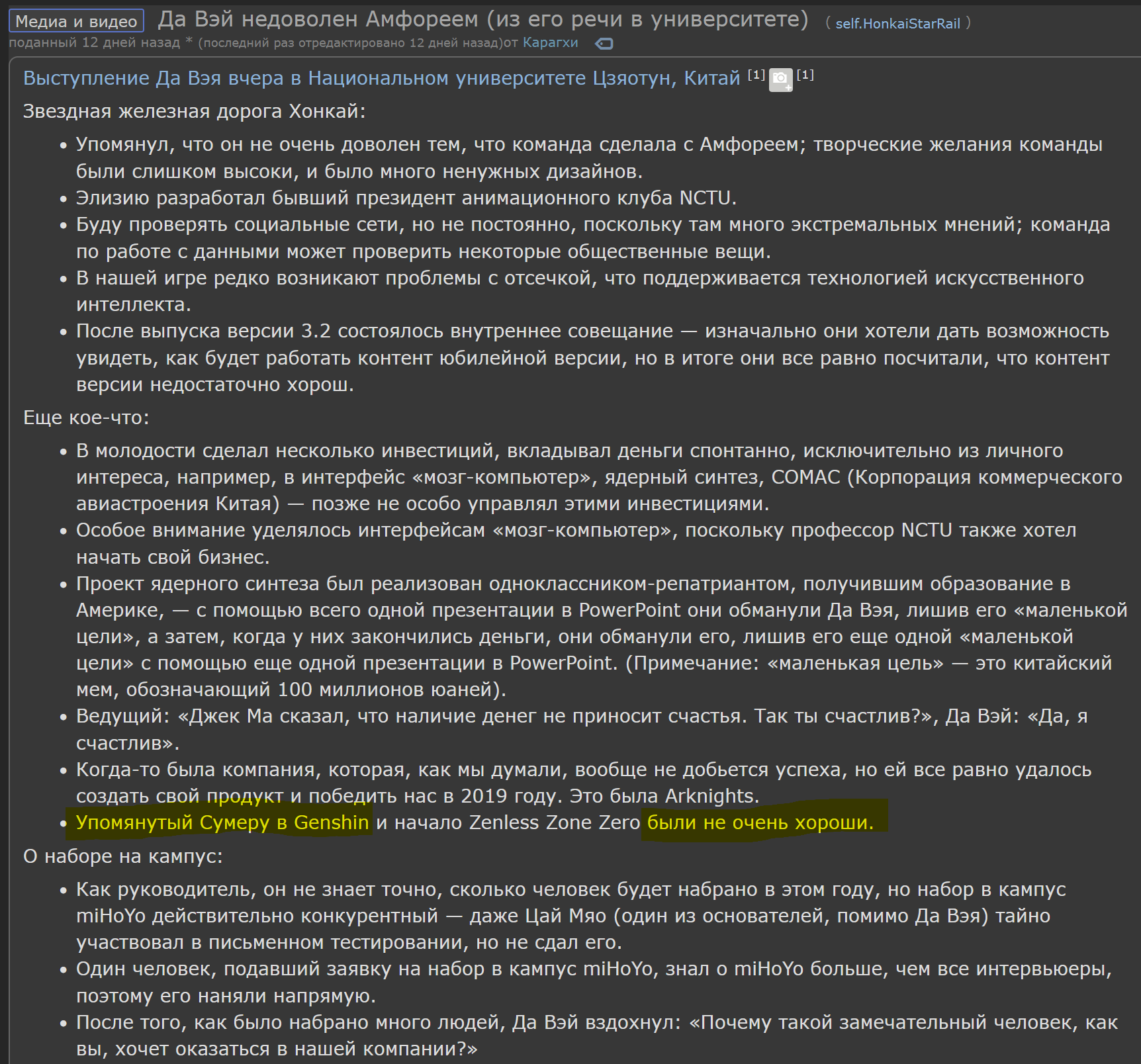Viewport: 1141px width, 1064px height.
Task: Click the first [1] footnote before camera icon
Action: click(x=756, y=75)
